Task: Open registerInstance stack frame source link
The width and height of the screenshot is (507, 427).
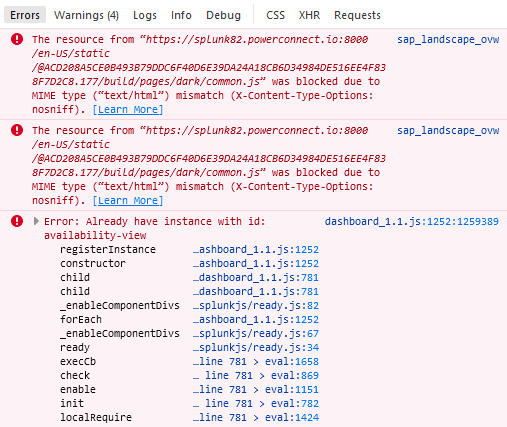Action: coord(256,249)
